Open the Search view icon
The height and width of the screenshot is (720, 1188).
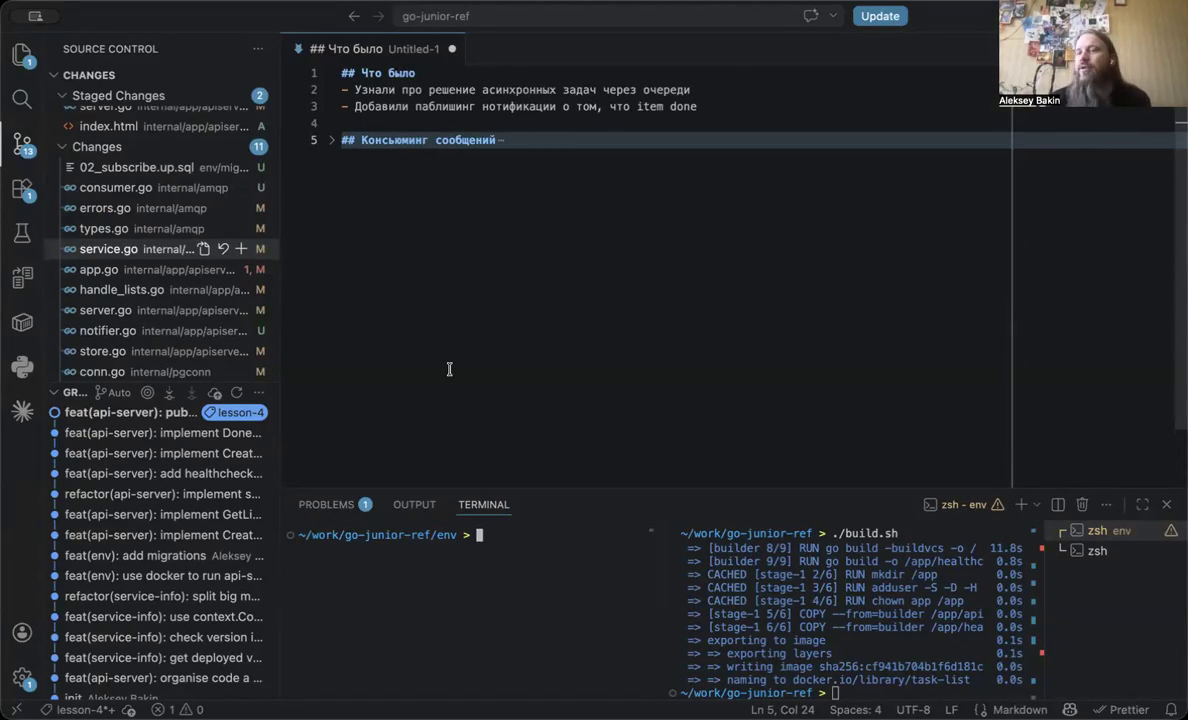tap(22, 99)
